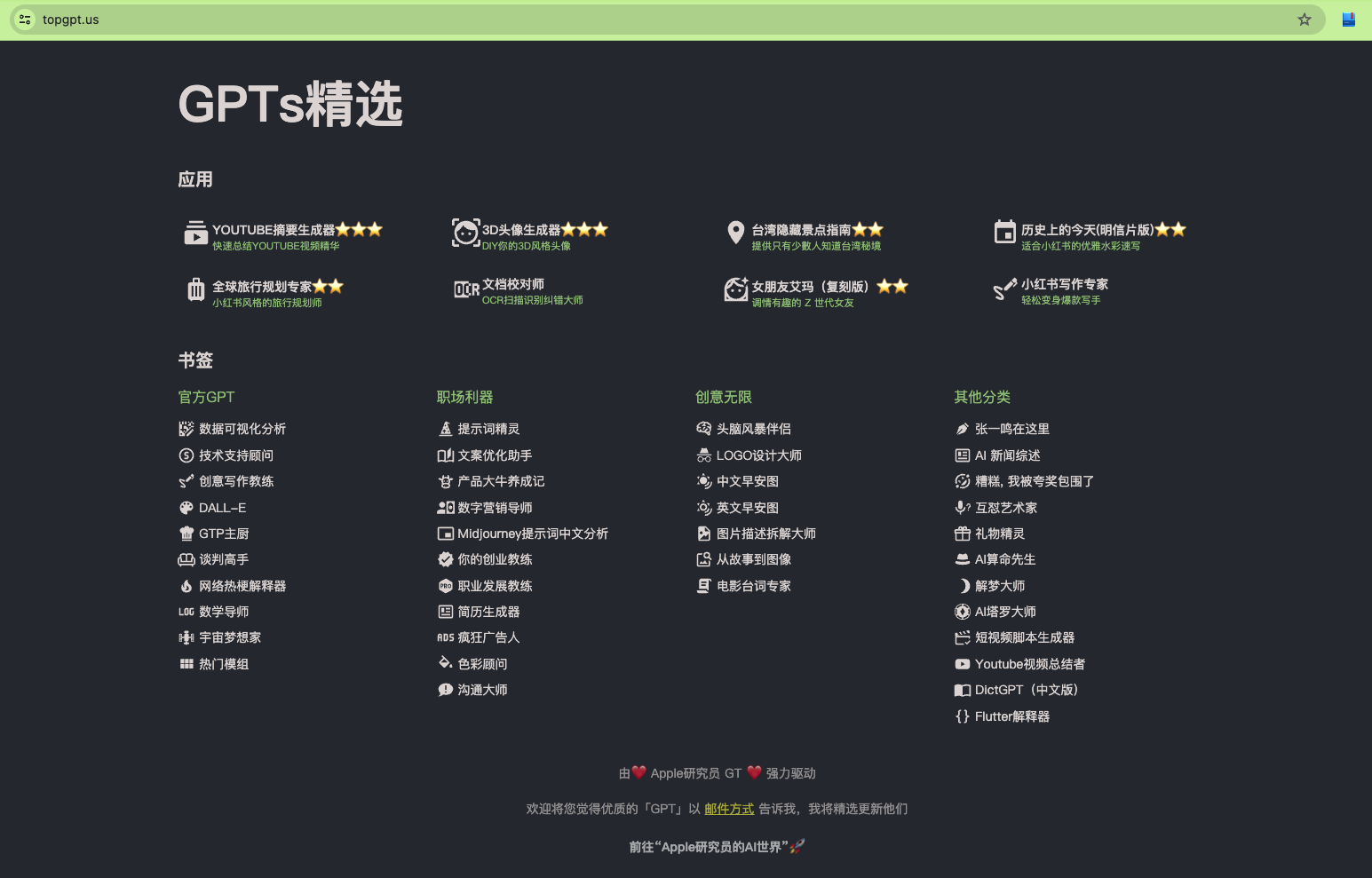Open the AI算命先生 bookmark

pyautogui.click(x=1005, y=559)
